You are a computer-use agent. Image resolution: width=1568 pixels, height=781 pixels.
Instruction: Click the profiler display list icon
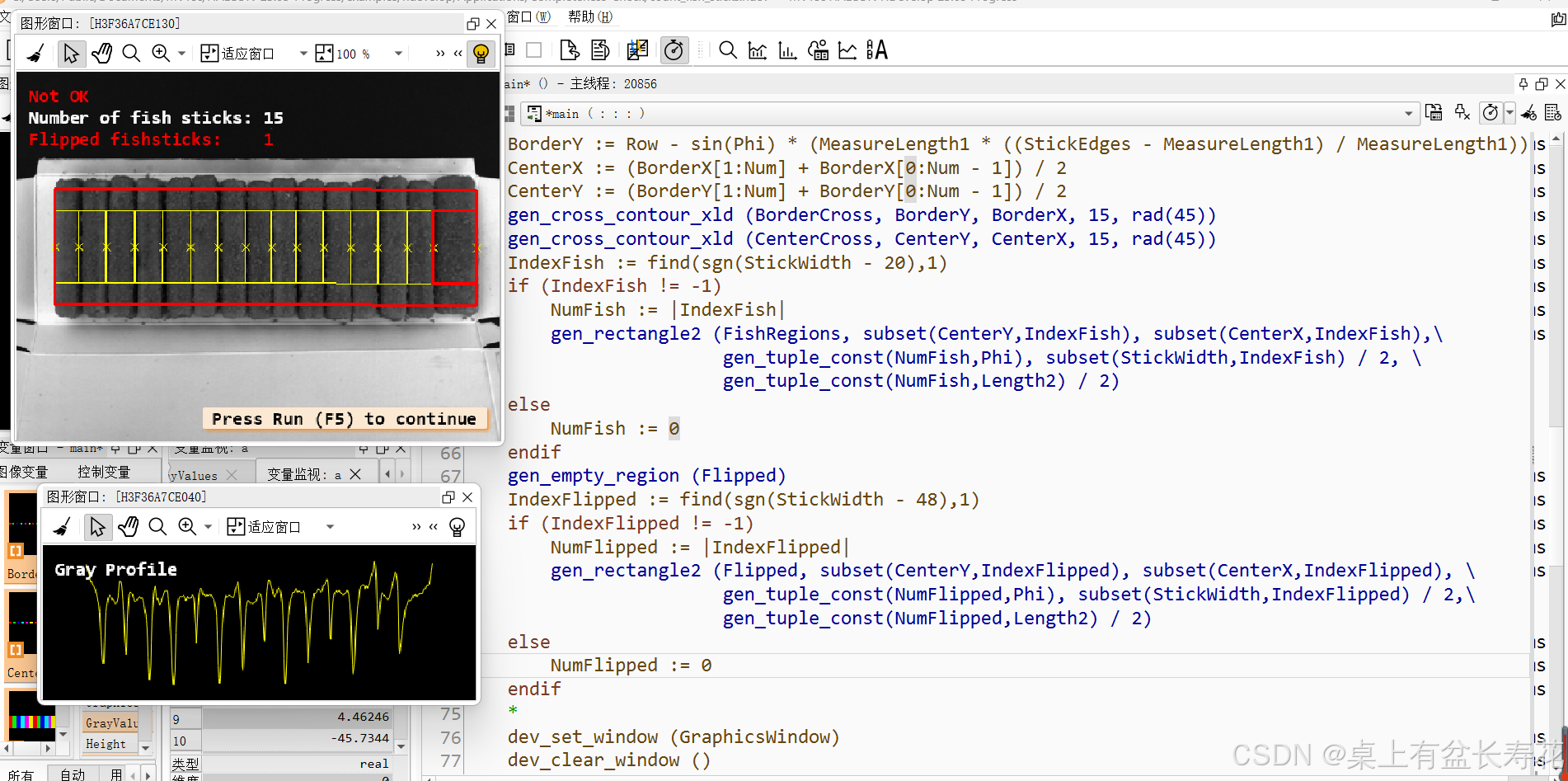click(x=1553, y=112)
